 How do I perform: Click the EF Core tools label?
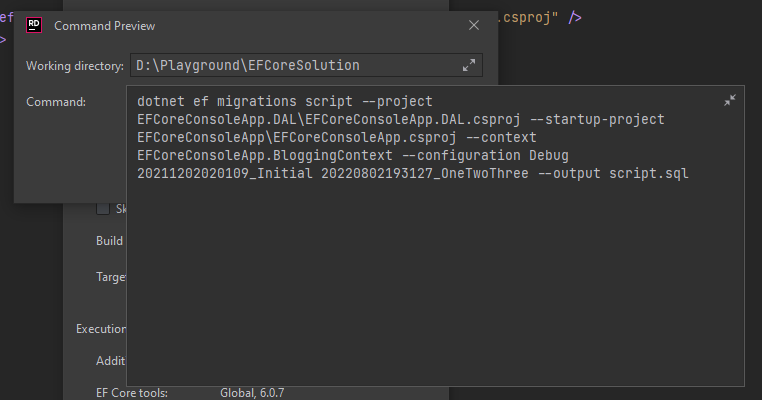click(132, 392)
